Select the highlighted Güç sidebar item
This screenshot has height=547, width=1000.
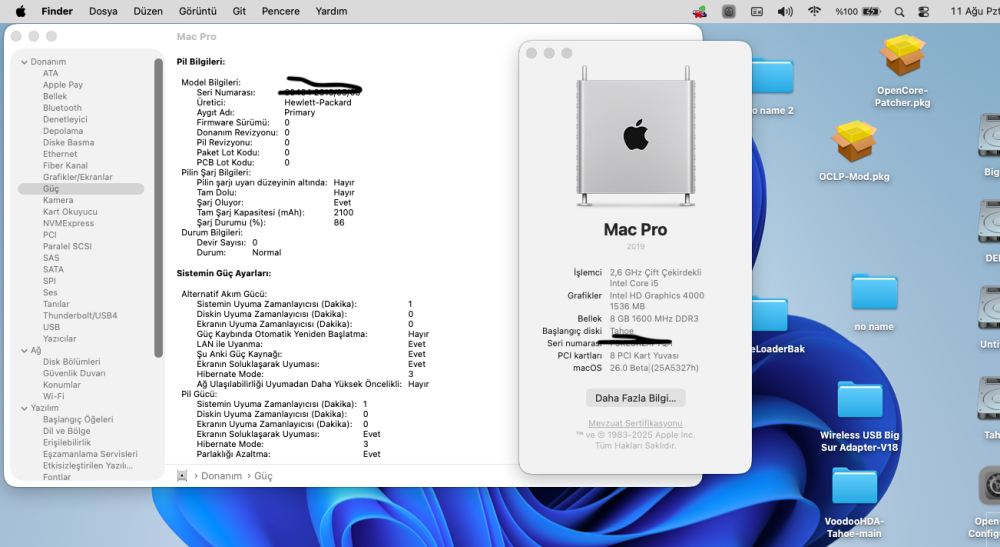click(81, 189)
